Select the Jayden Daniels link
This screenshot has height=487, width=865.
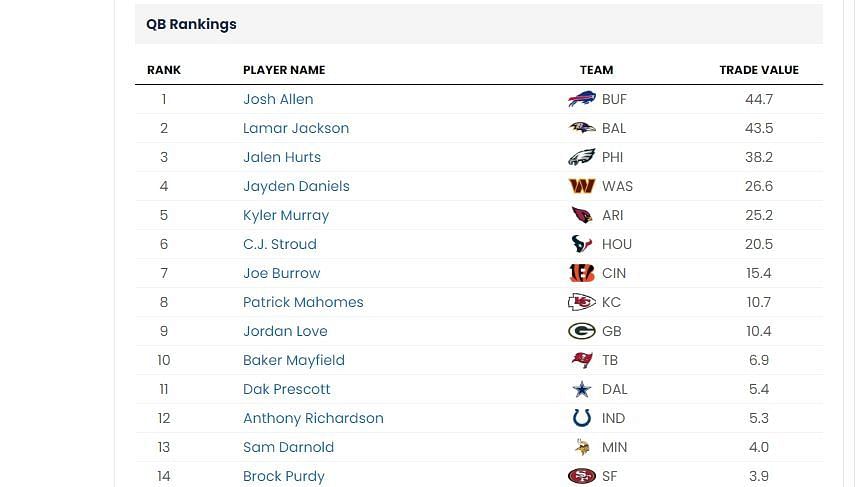[x=296, y=186]
